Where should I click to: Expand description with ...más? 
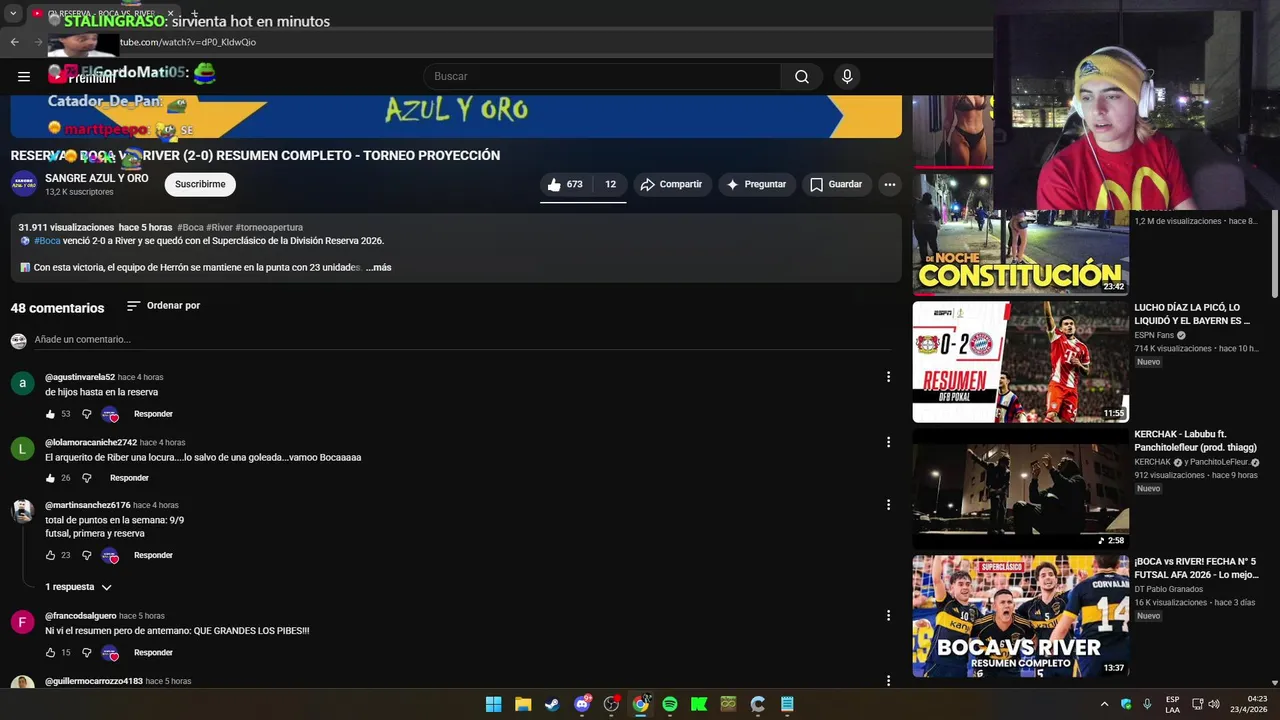[x=378, y=267]
